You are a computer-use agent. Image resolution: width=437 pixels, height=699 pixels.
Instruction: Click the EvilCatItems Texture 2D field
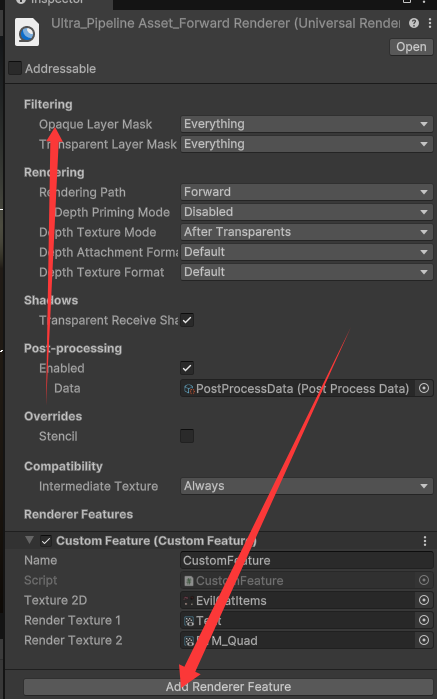[x=297, y=600]
